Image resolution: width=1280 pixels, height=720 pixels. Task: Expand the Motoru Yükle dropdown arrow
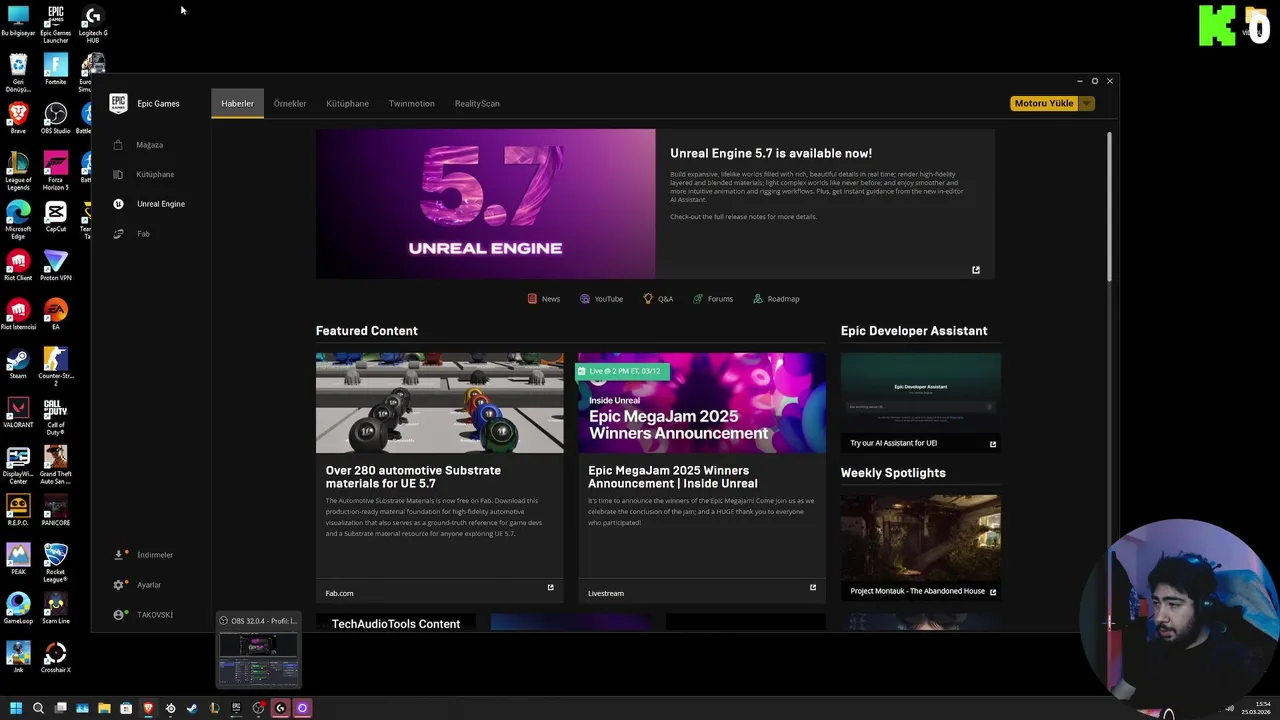[1086, 104]
